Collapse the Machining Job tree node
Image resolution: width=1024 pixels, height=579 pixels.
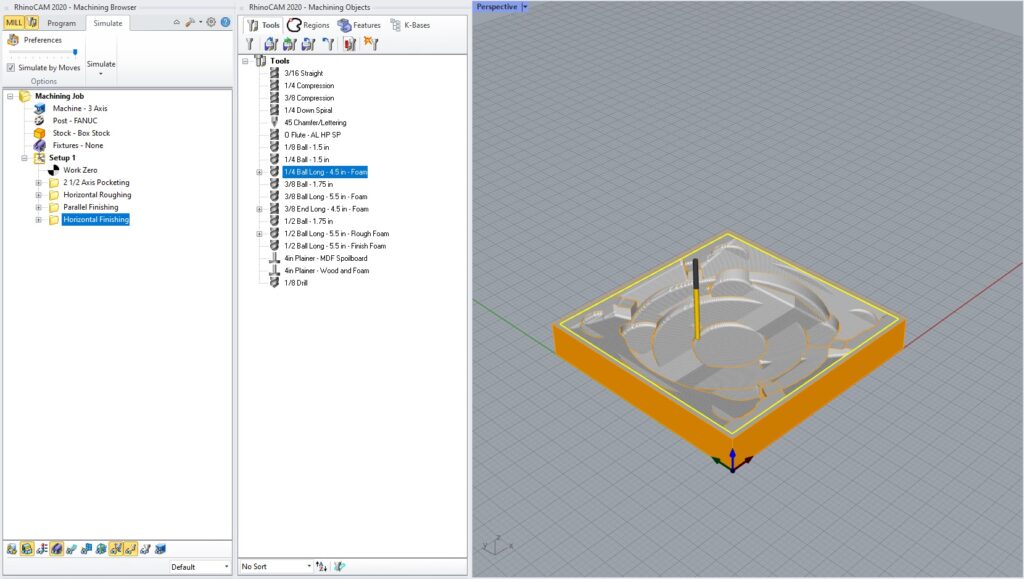(10, 96)
